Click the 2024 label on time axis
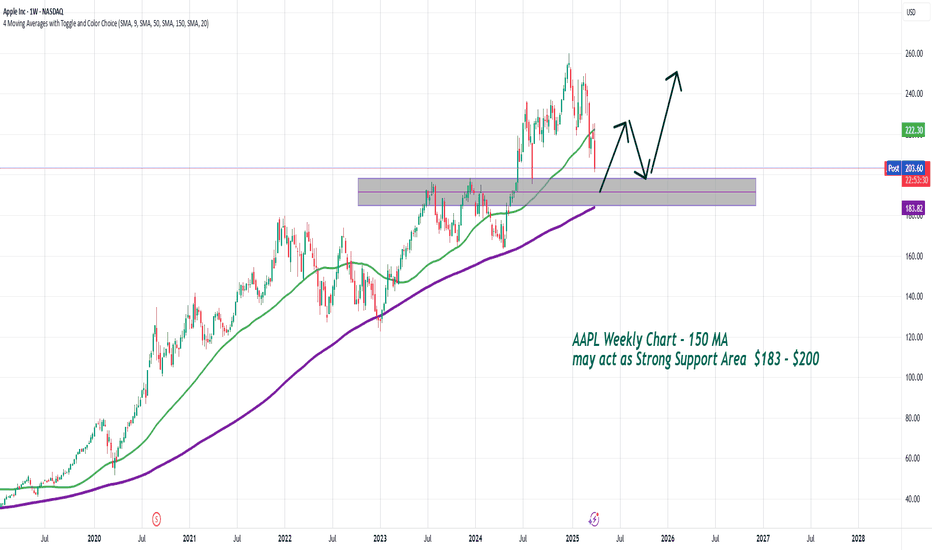932x550 pixels. coord(475,539)
